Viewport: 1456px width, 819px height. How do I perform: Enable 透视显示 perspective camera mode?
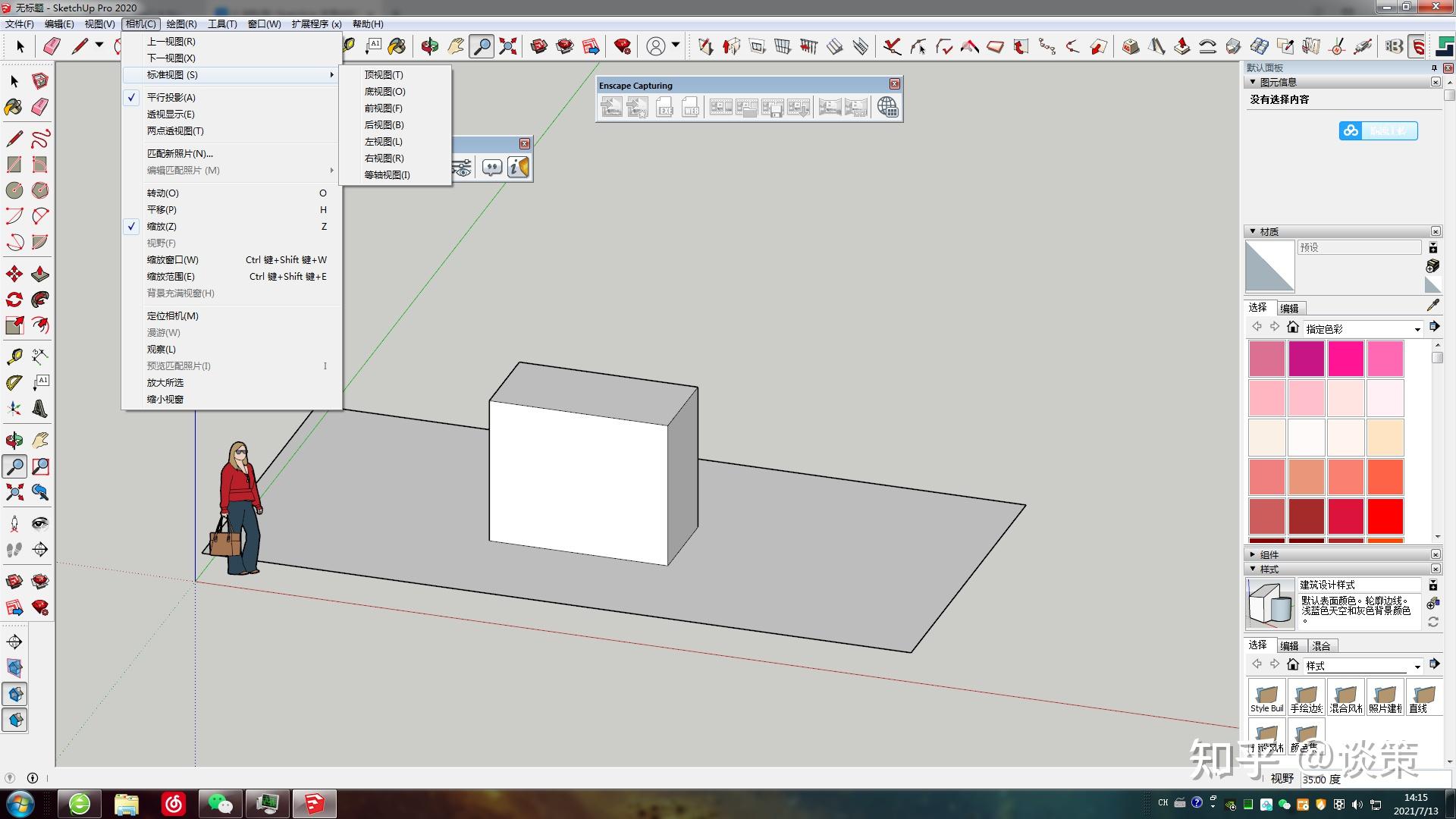click(x=171, y=114)
